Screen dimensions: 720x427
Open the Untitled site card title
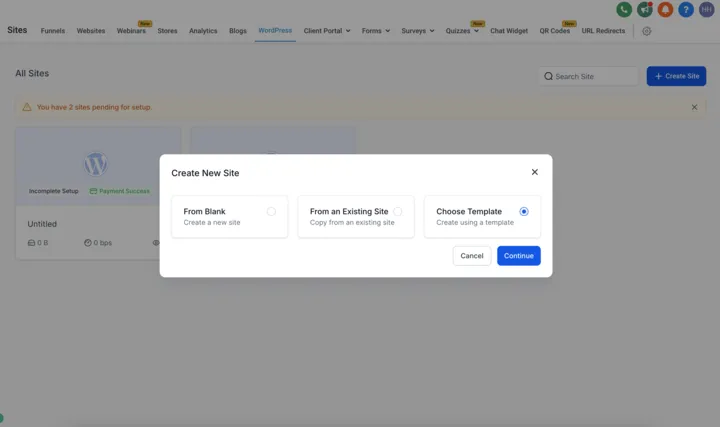point(42,224)
